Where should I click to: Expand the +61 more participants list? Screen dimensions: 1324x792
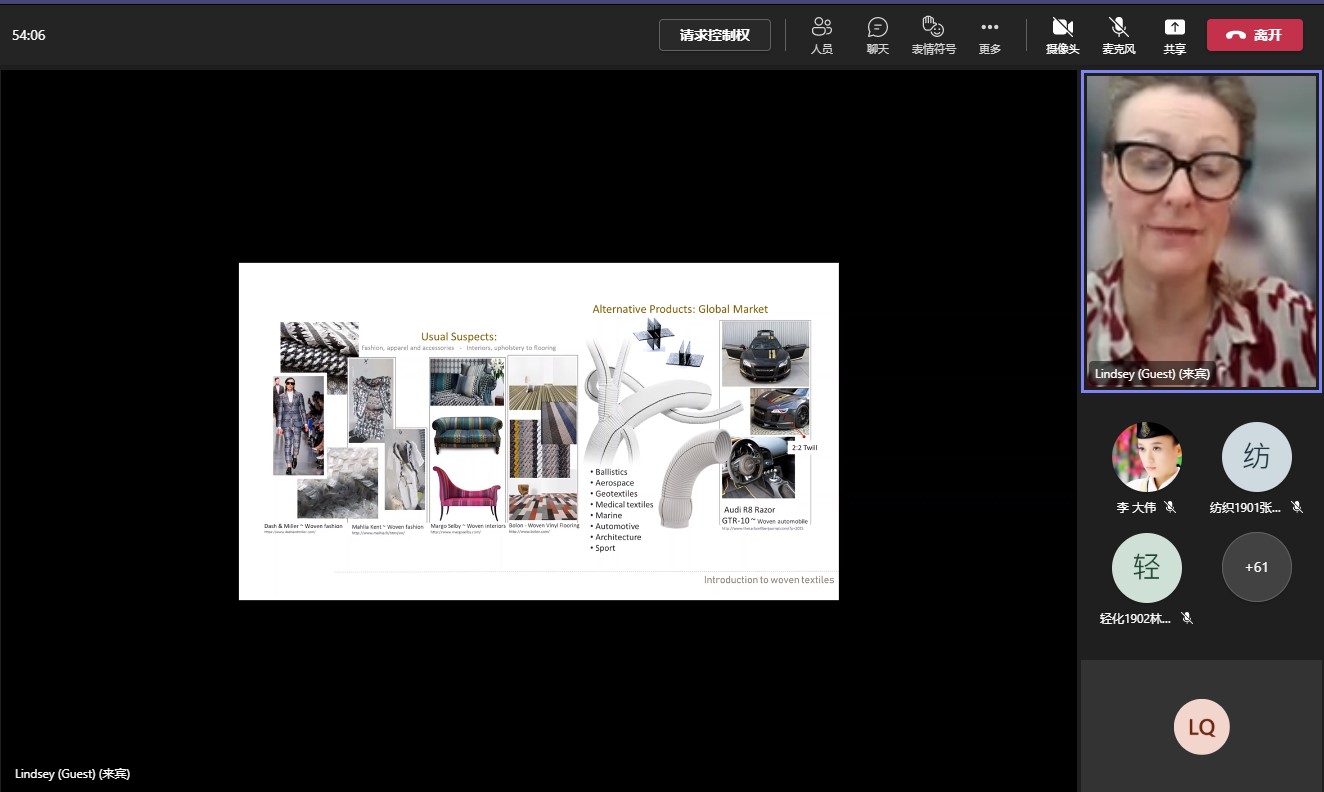pyautogui.click(x=1256, y=567)
